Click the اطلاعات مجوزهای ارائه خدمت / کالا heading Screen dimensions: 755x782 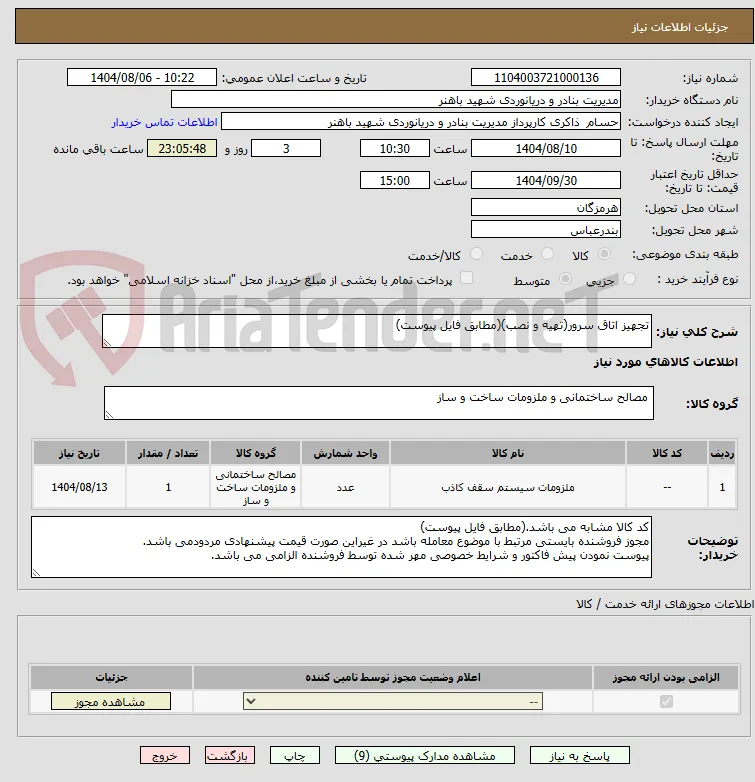[665, 604]
